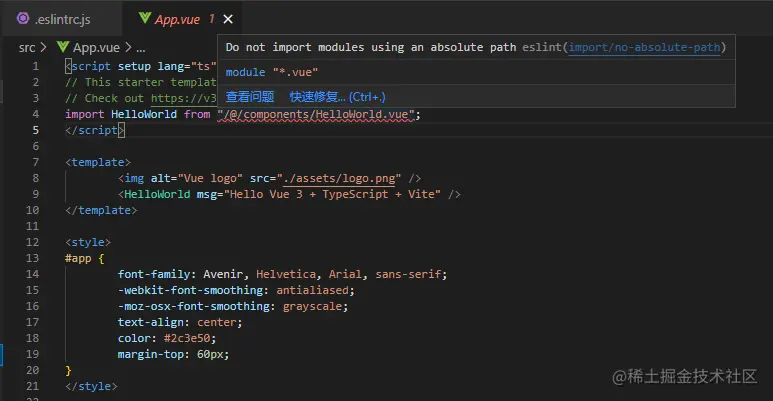This screenshot has width=773, height=401.
Task: Click the ESLint icon on .eslintrc.js tab
Action: [23, 19]
